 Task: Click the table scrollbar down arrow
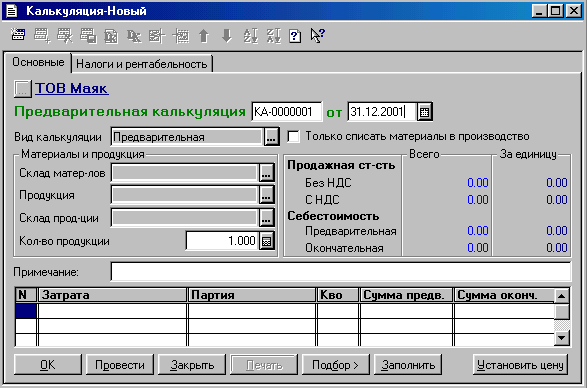click(561, 338)
